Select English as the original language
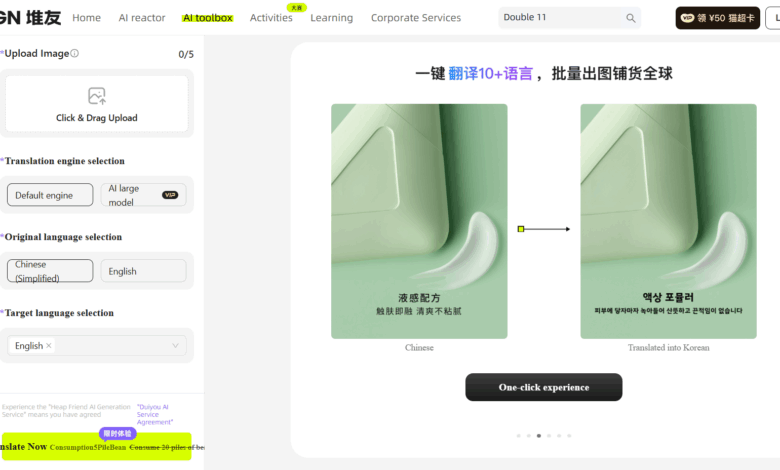 tap(143, 271)
